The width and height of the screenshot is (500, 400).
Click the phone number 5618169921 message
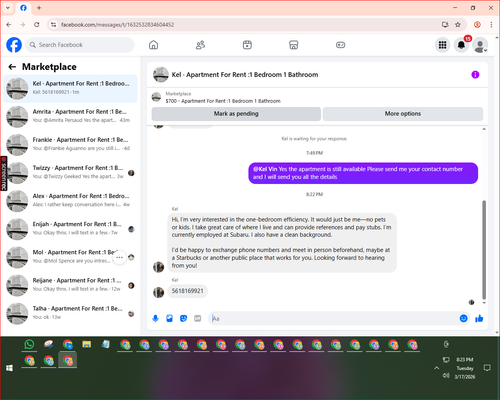(187, 291)
